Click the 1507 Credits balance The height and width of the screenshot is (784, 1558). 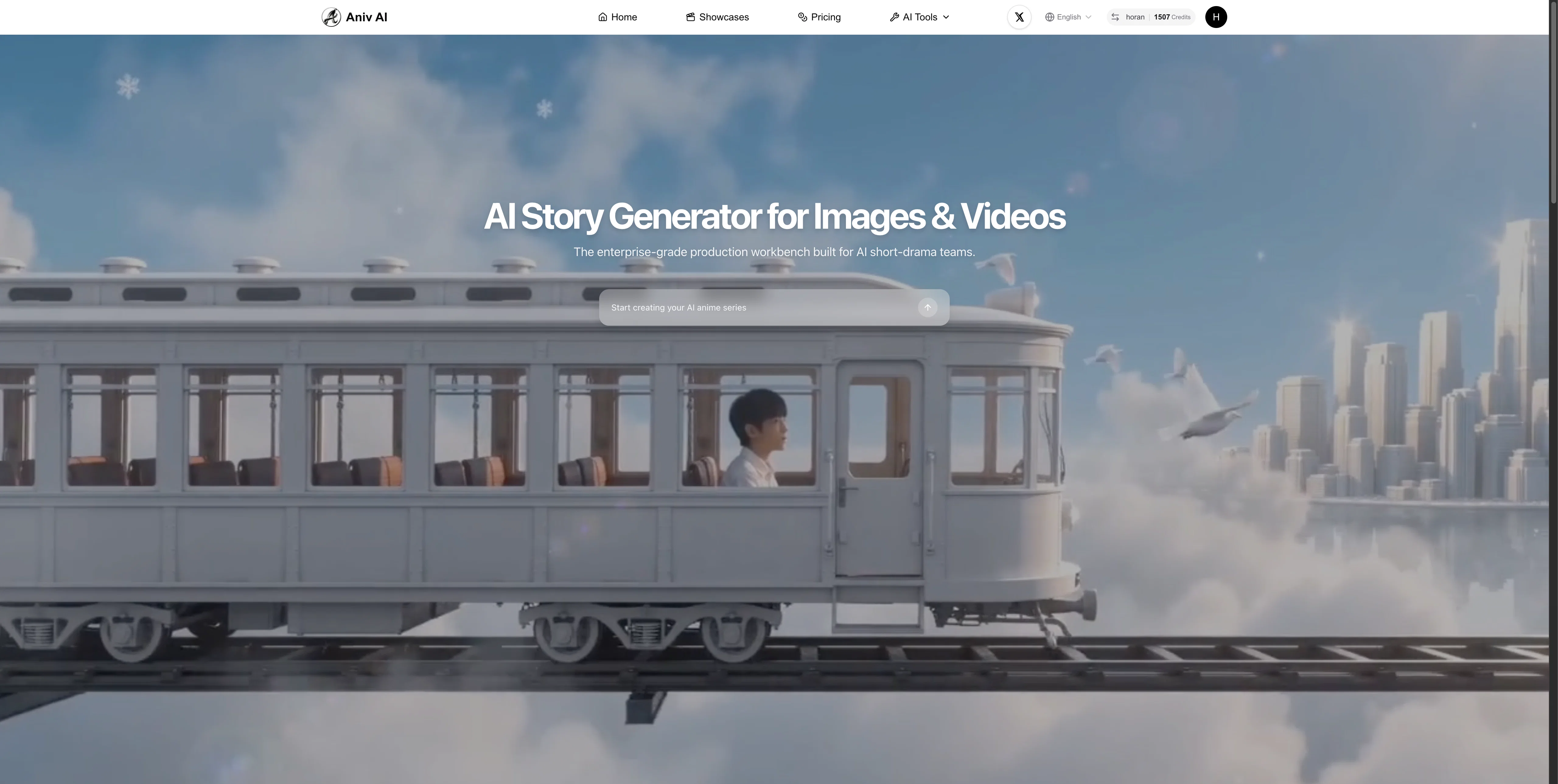pos(1172,17)
